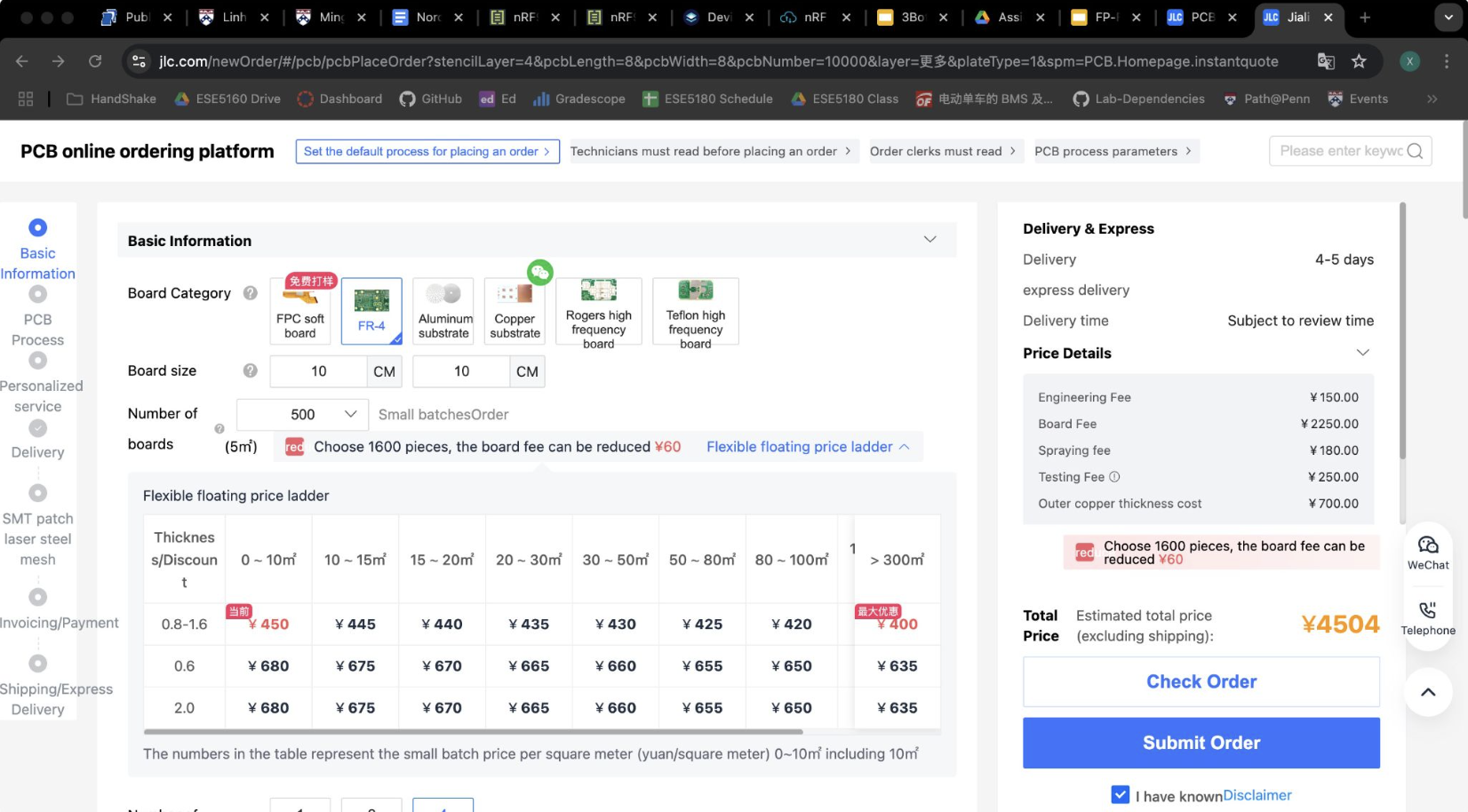The image size is (1468, 812).
Task: Click the back-to-top arrow button
Action: coord(1428,692)
